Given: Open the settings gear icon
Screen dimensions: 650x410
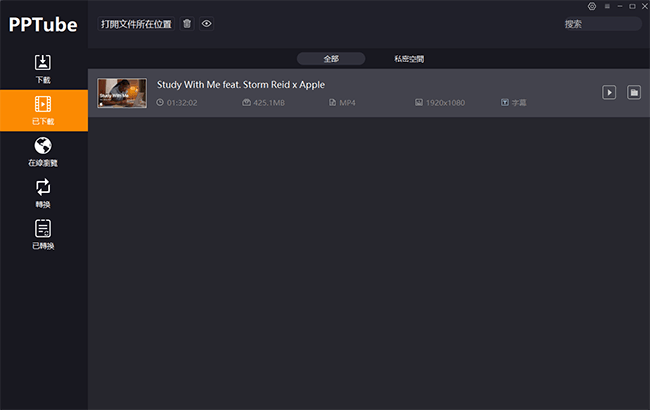Looking at the screenshot, I should pyautogui.click(x=592, y=6).
